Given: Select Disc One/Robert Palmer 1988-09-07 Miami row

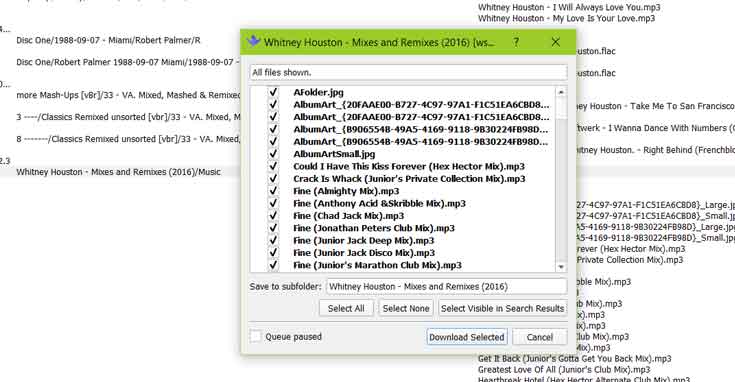Looking at the screenshot, I should tap(128, 62).
